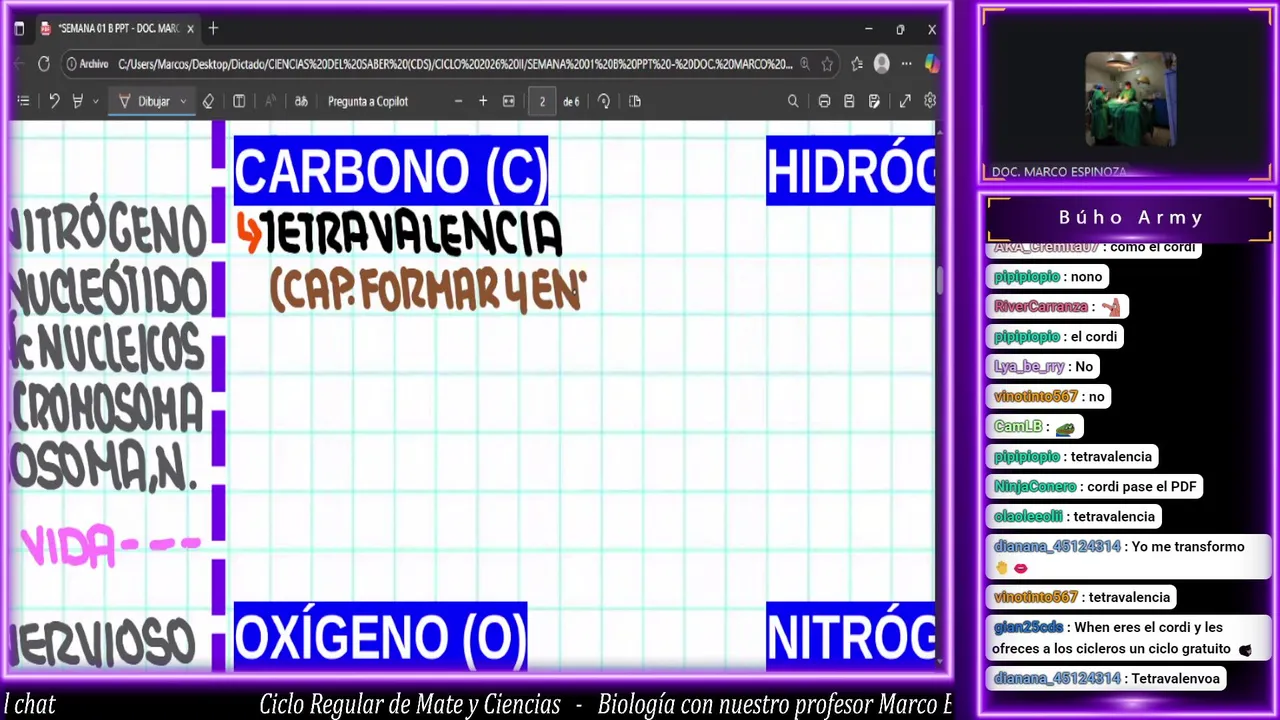Image resolution: width=1280 pixels, height=720 pixels.
Task: Click the translate icon labeled 'aあ'
Action: [301, 101]
